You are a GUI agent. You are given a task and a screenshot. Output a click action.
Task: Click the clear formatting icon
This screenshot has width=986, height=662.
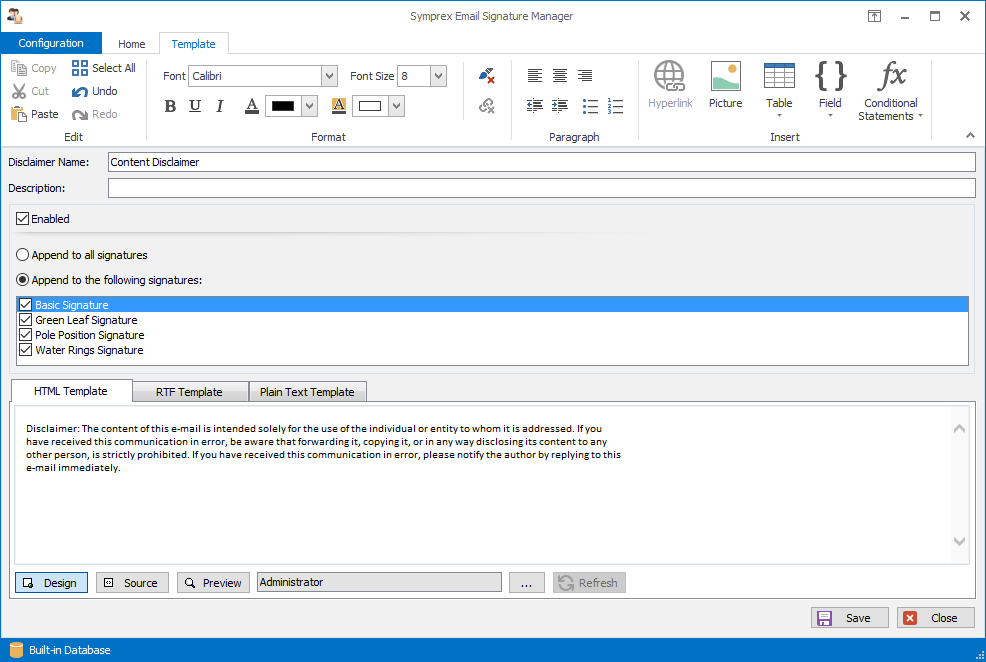tap(486, 76)
